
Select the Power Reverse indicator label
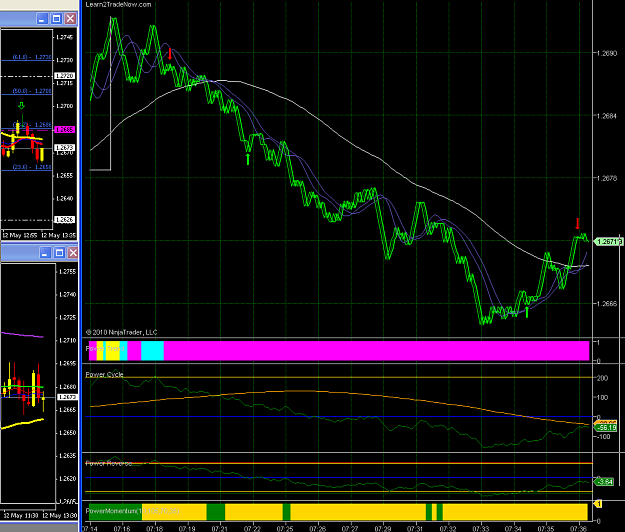(108, 463)
